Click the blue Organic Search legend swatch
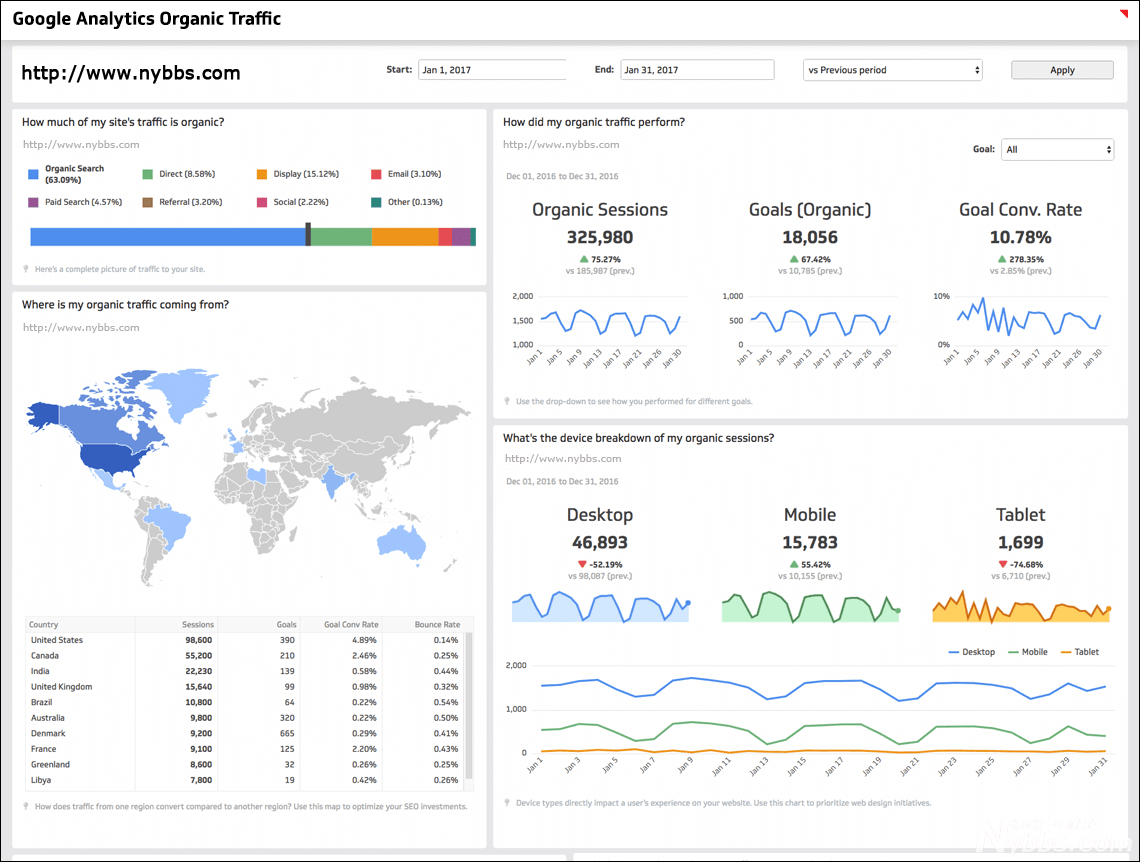 pos(33,174)
